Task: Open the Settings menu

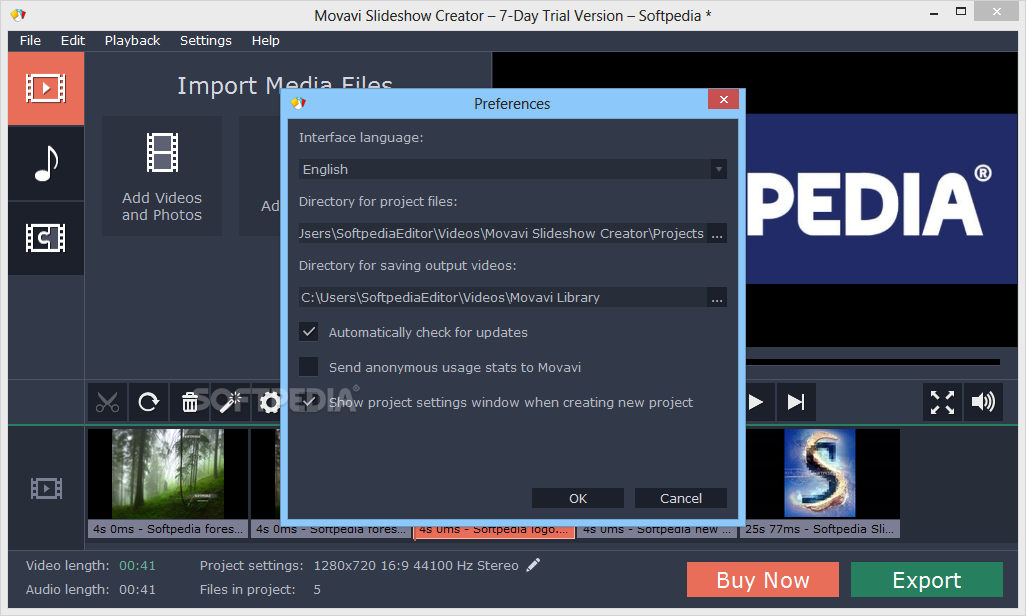Action: tap(205, 41)
